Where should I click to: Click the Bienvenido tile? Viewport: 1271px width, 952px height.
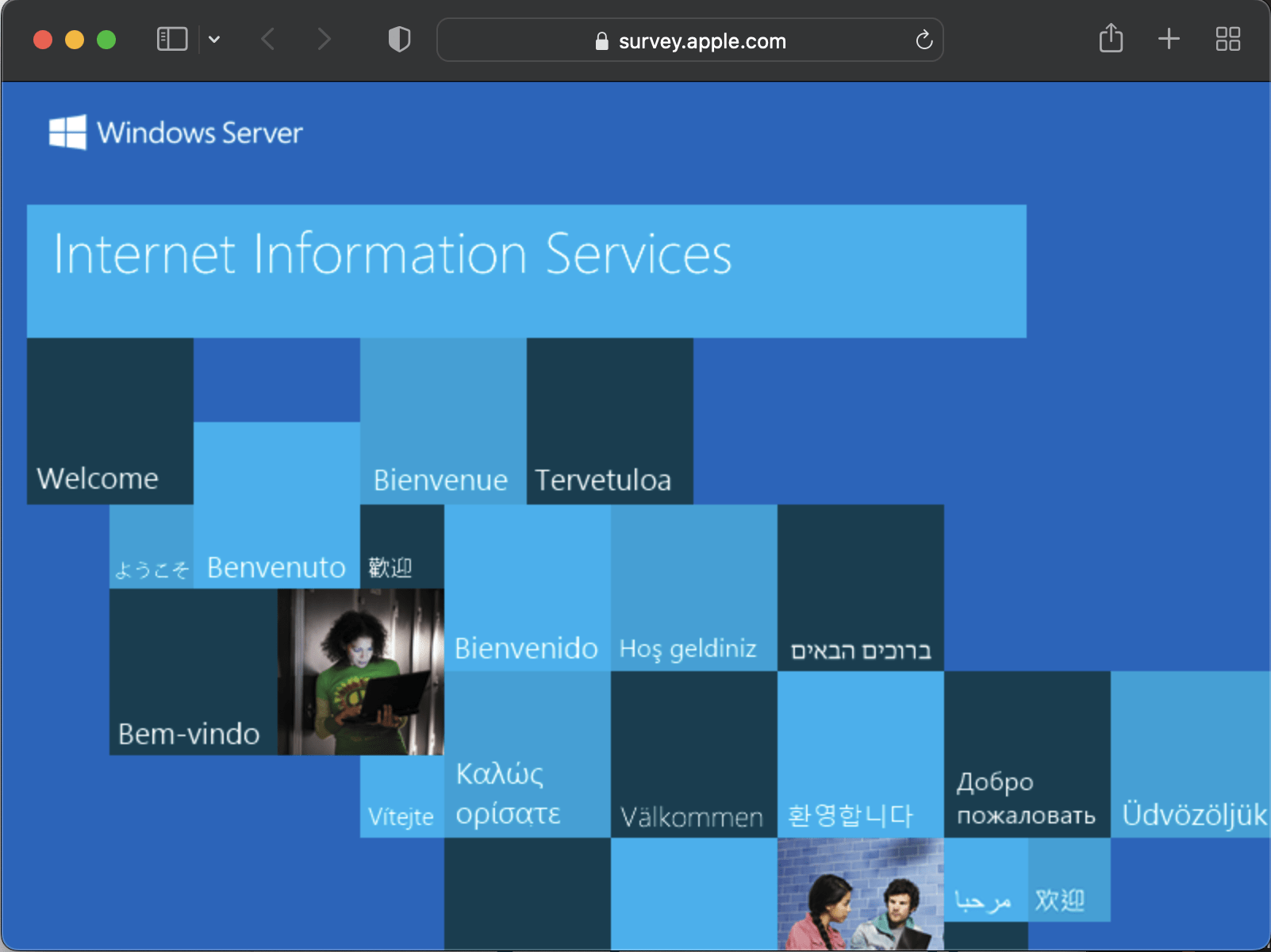point(528,588)
